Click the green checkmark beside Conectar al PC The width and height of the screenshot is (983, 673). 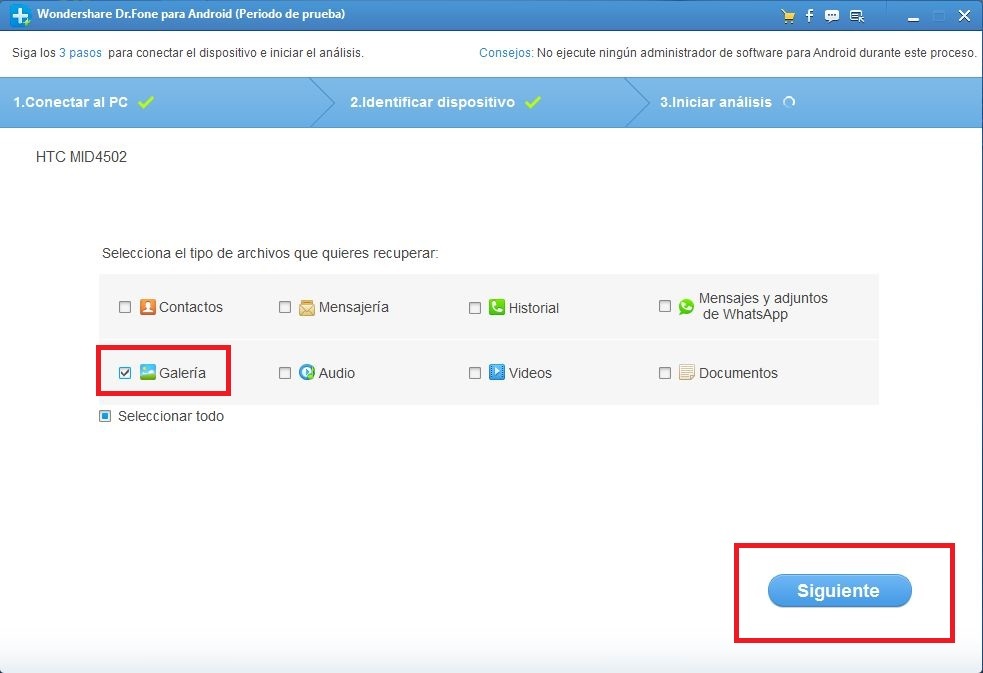146,102
